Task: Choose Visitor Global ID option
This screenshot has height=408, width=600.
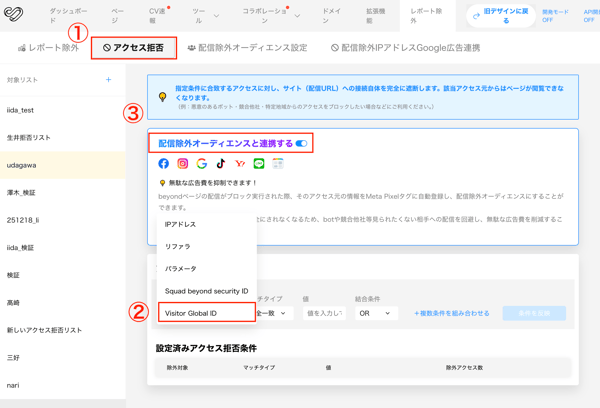Action: click(x=207, y=313)
